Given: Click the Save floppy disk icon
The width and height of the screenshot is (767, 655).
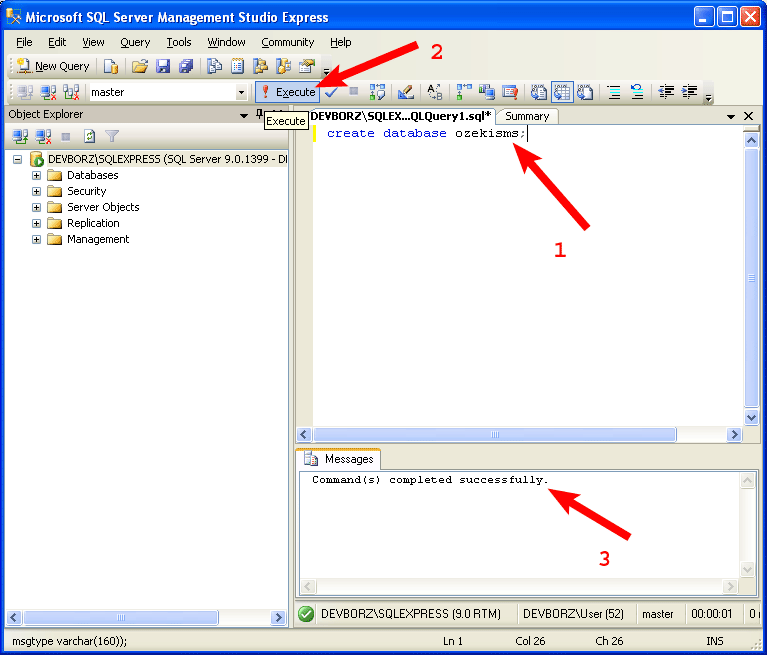Looking at the screenshot, I should click(163, 66).
